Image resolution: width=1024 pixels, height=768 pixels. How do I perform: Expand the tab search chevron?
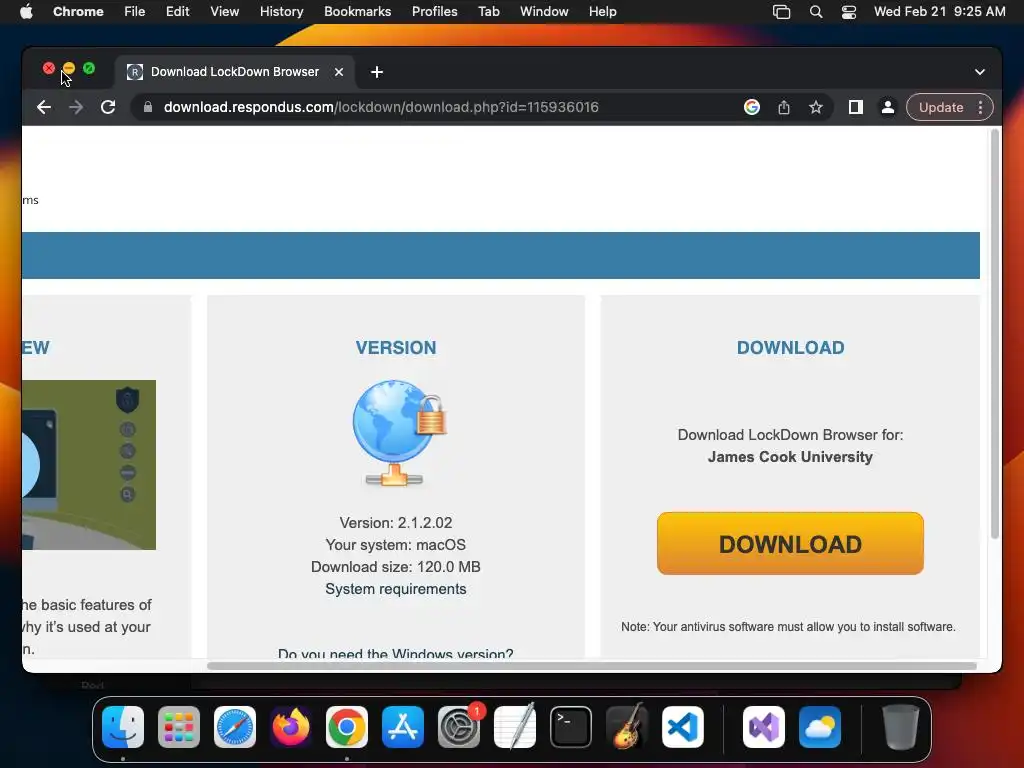(x=980, y=72)
